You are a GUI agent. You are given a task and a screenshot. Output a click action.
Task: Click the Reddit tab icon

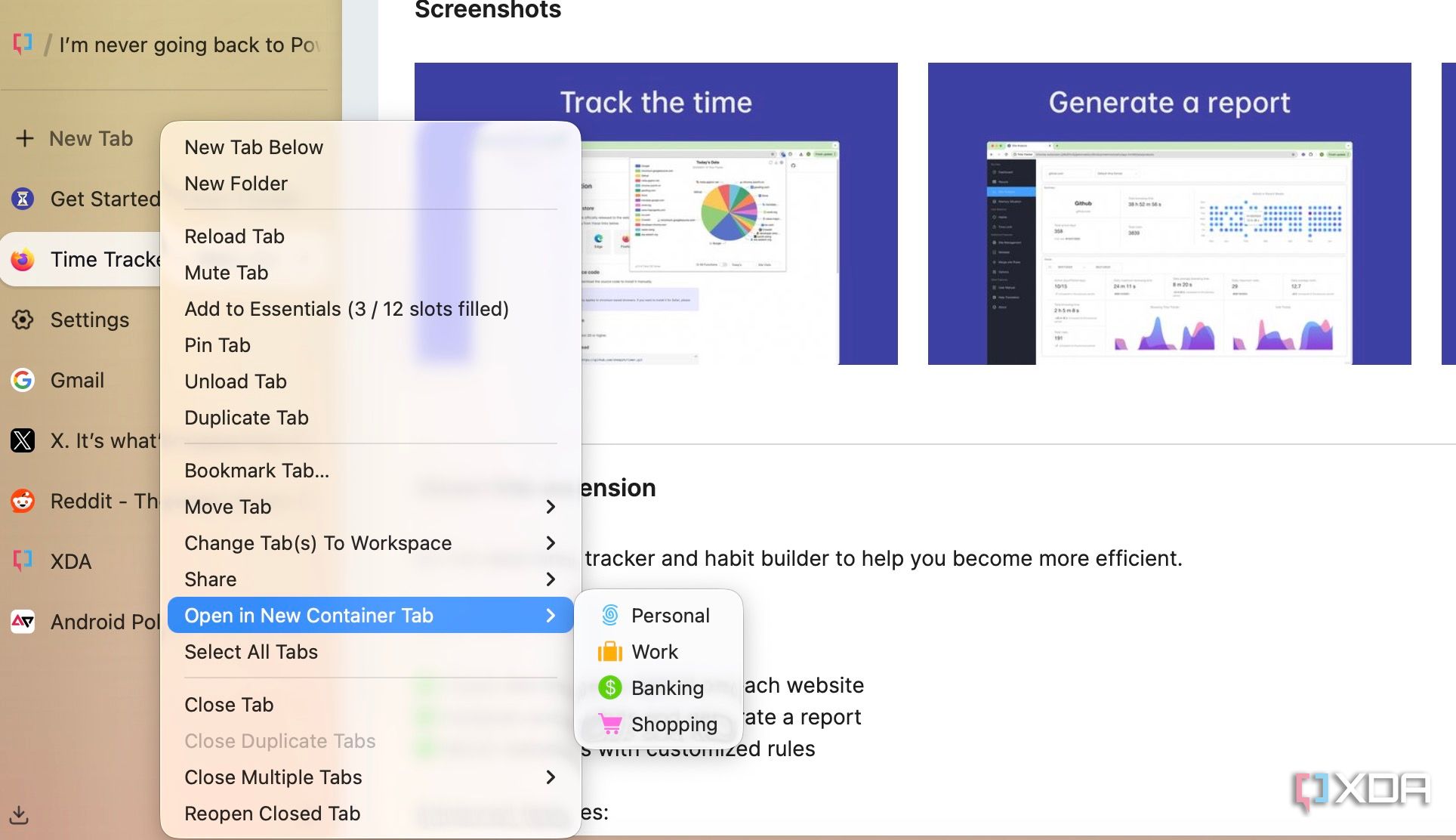[x=23, y=501]
